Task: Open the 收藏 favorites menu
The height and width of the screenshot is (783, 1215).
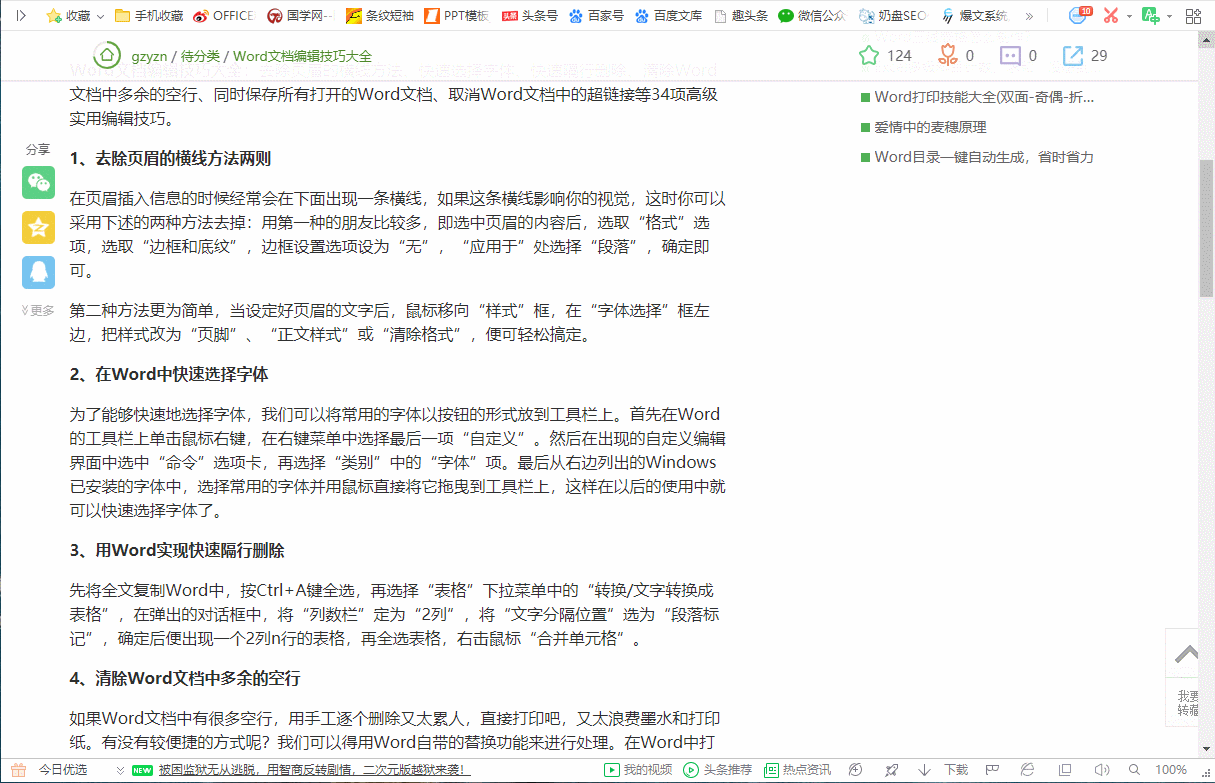Action: tap(75, 16)
